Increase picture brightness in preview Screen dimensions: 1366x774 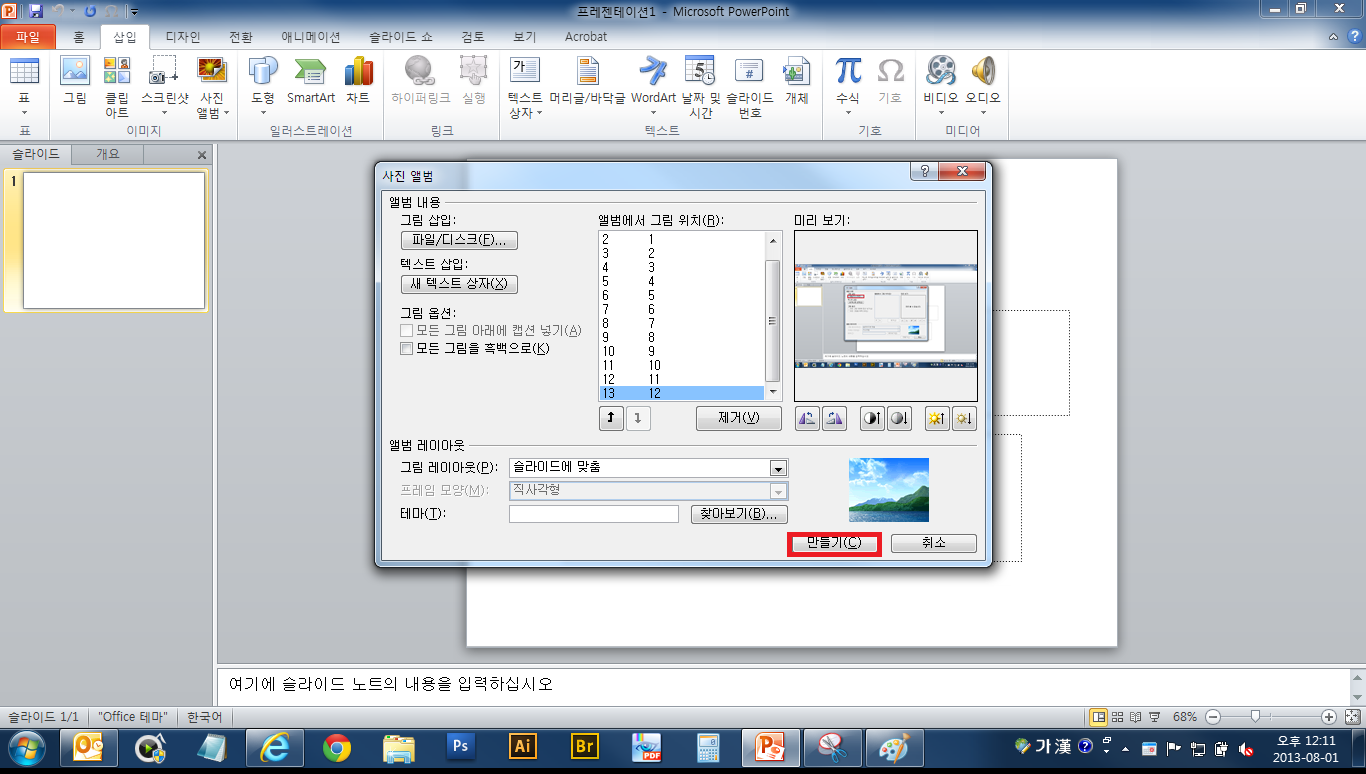point(937,419)
